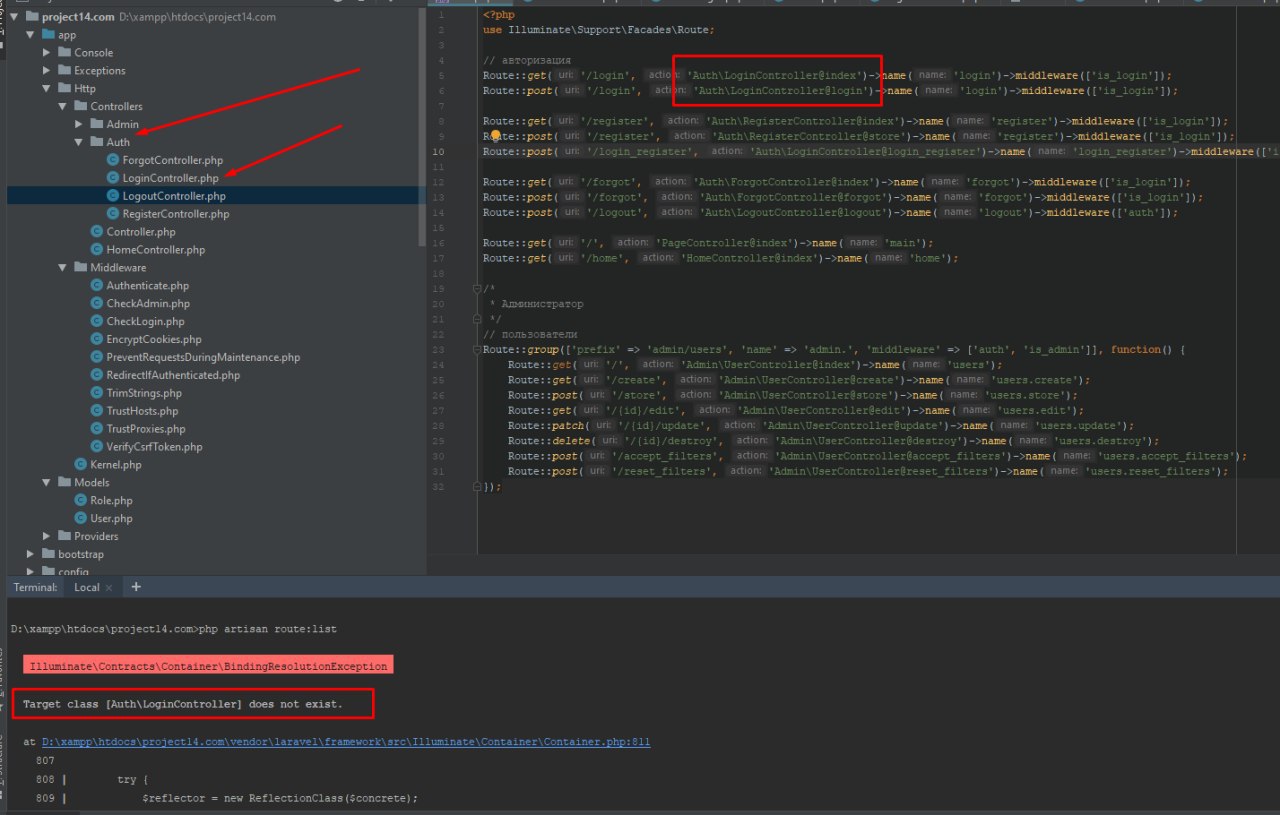Click the Role.php class icon
Screen dimensions: 1280x815
click(x=81, y=501)
